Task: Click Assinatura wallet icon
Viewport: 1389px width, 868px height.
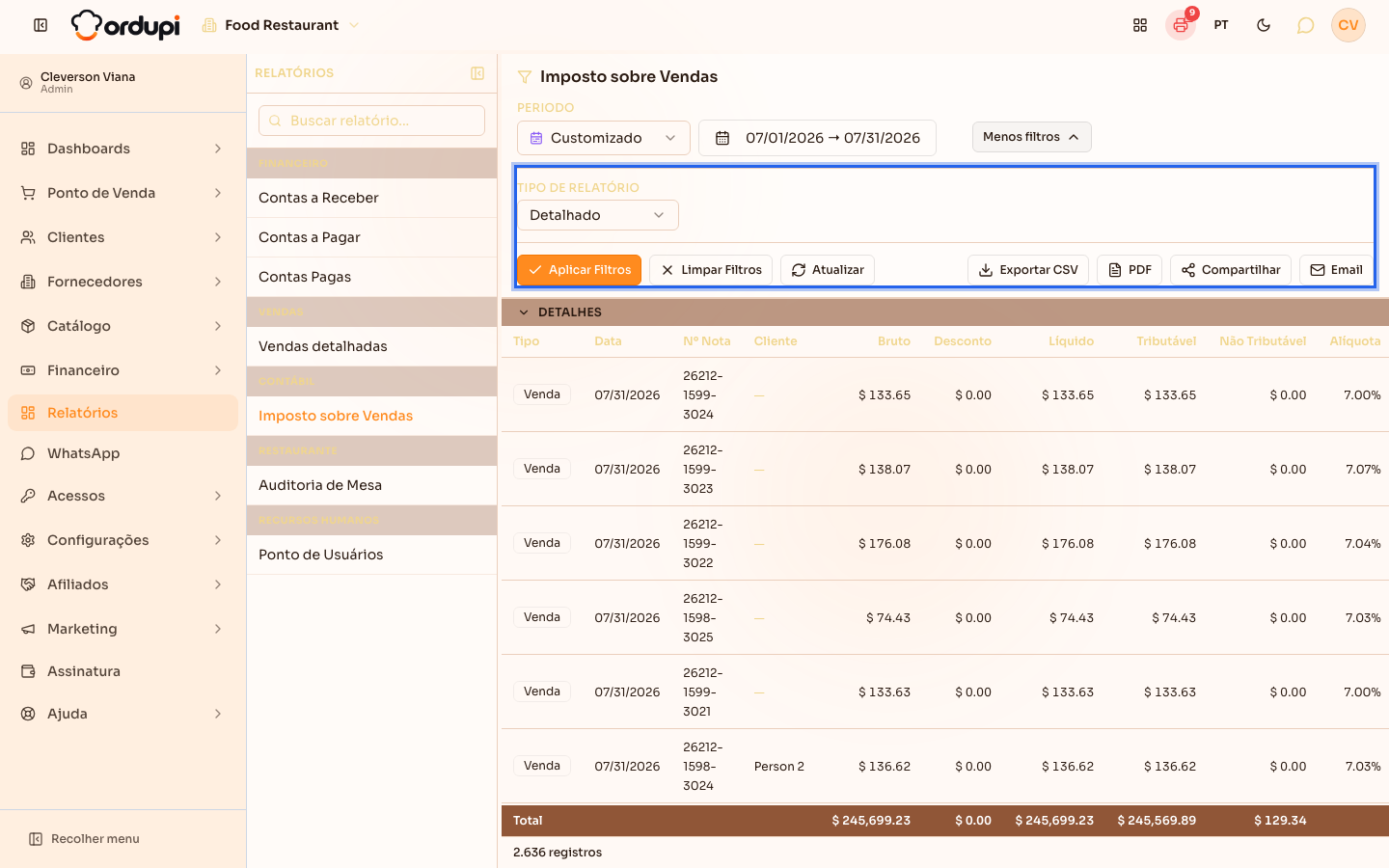Action: coord(28,671)
